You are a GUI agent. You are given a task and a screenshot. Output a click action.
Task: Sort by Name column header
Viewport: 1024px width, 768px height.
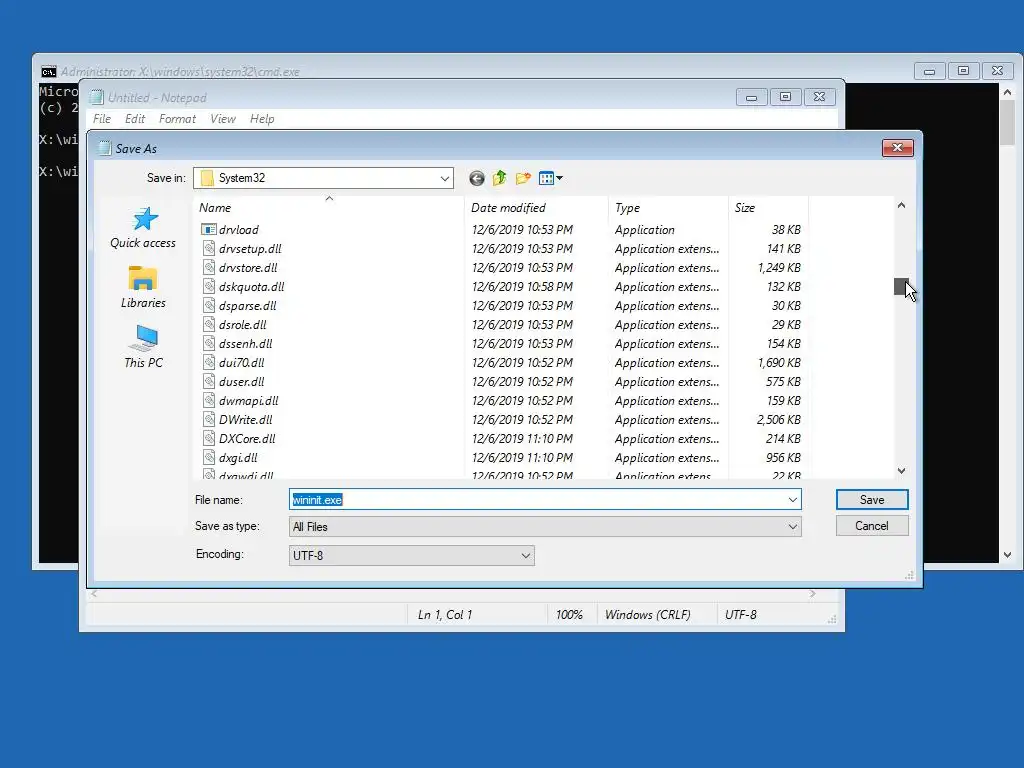pos(329,208)
